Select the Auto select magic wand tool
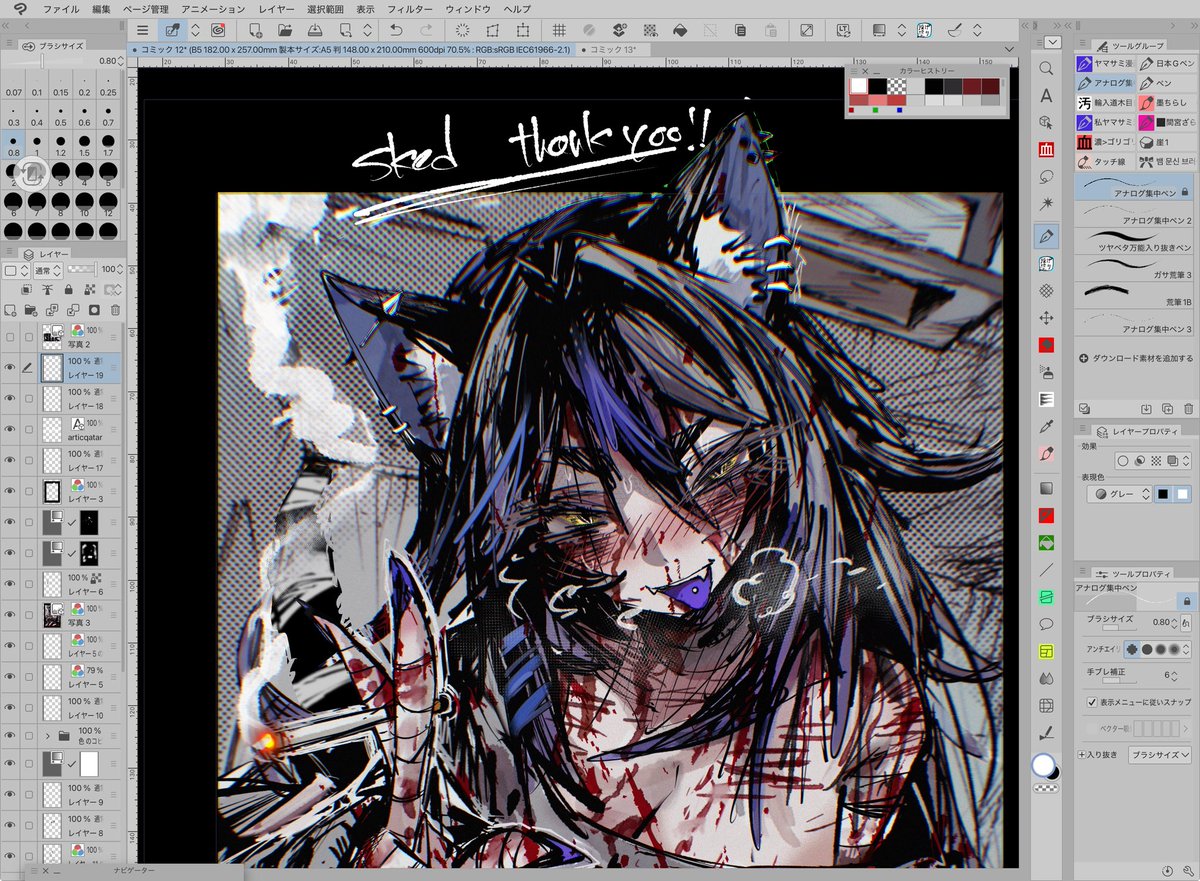1200x881 pixels. coord(1046,205)
